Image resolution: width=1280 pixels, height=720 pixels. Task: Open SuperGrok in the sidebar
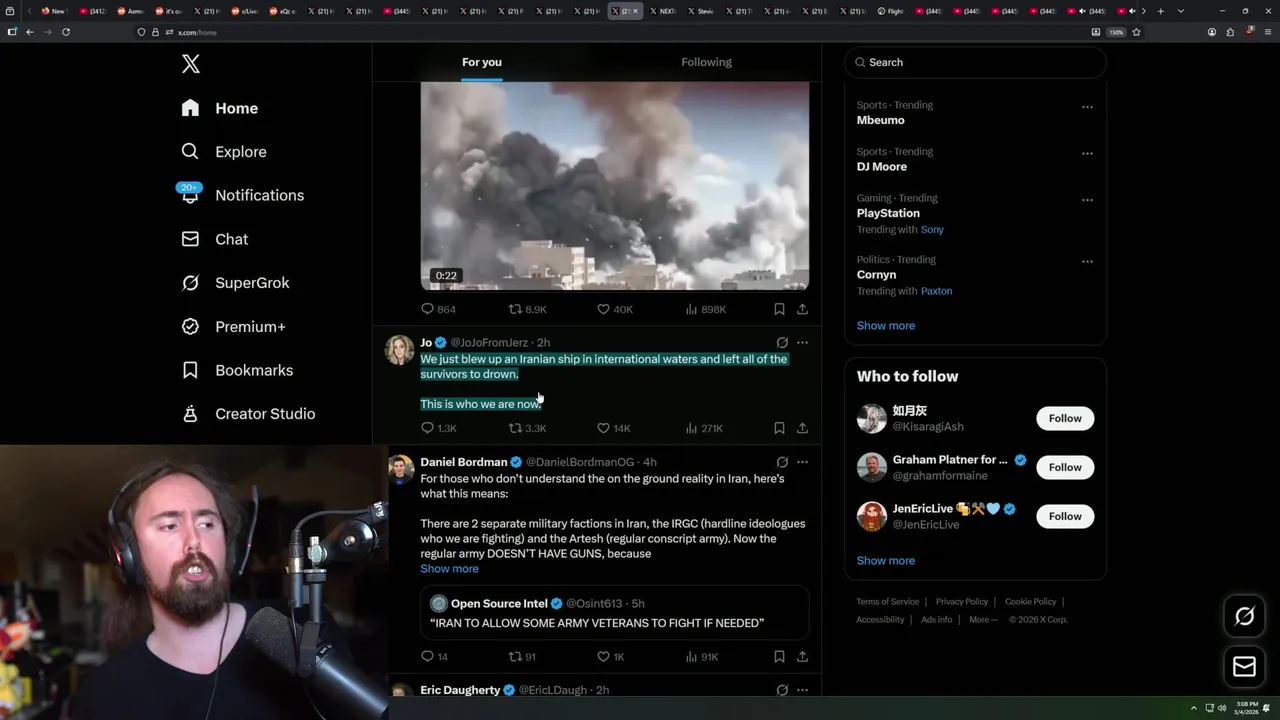coord(236,283)
